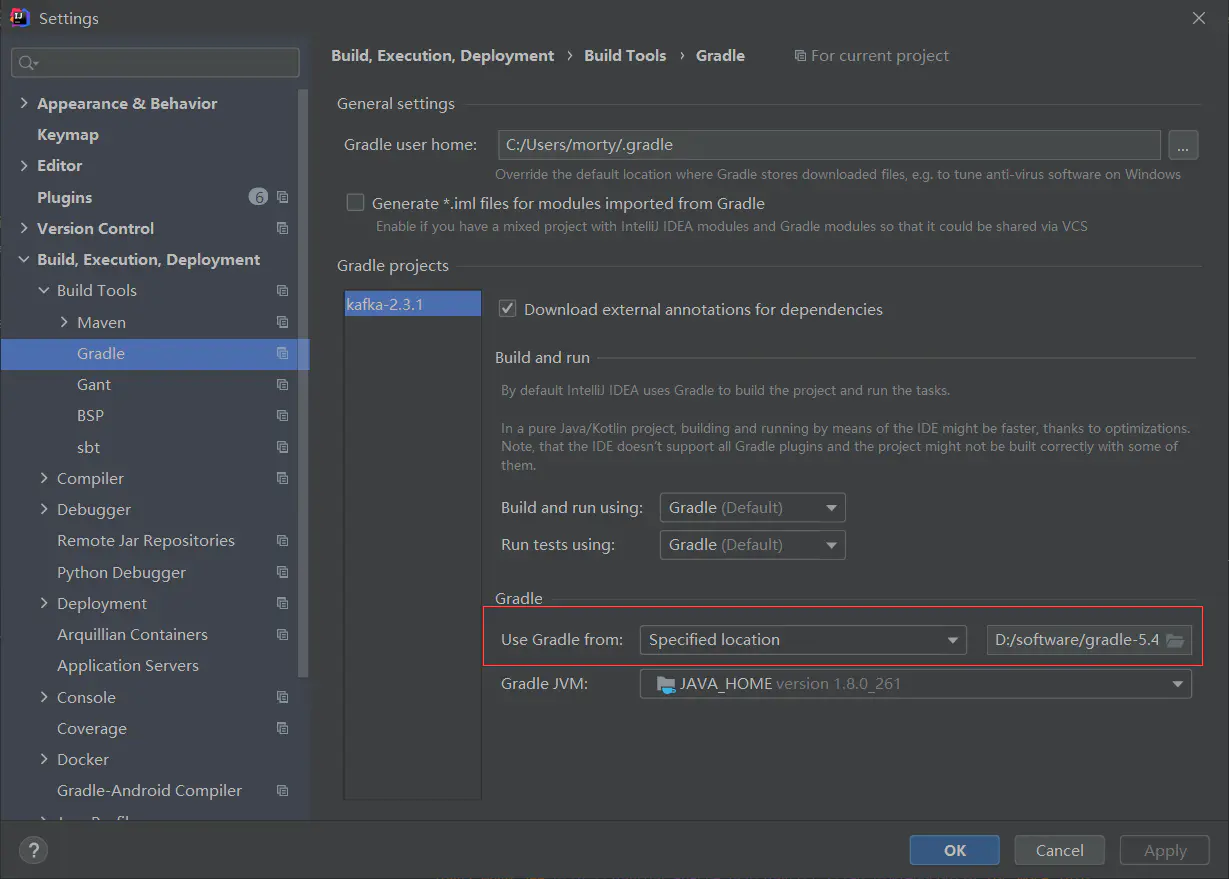Enable Generate *.iml files for modules checkbox
The image size is (1229, 879).
355,202
